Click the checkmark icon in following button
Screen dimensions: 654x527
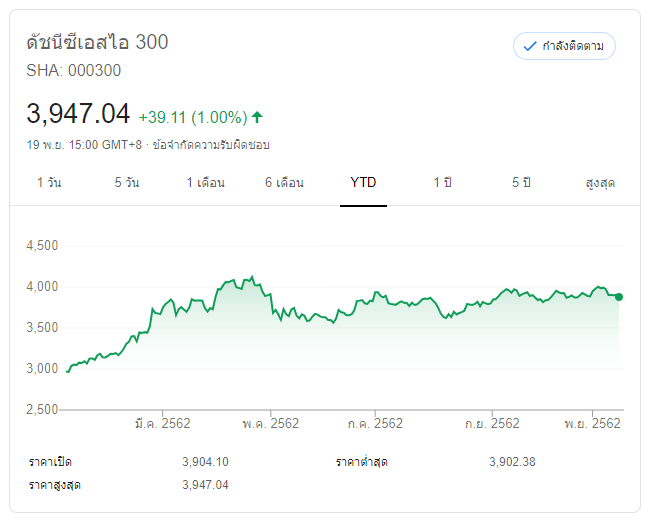tap(530, 46)
